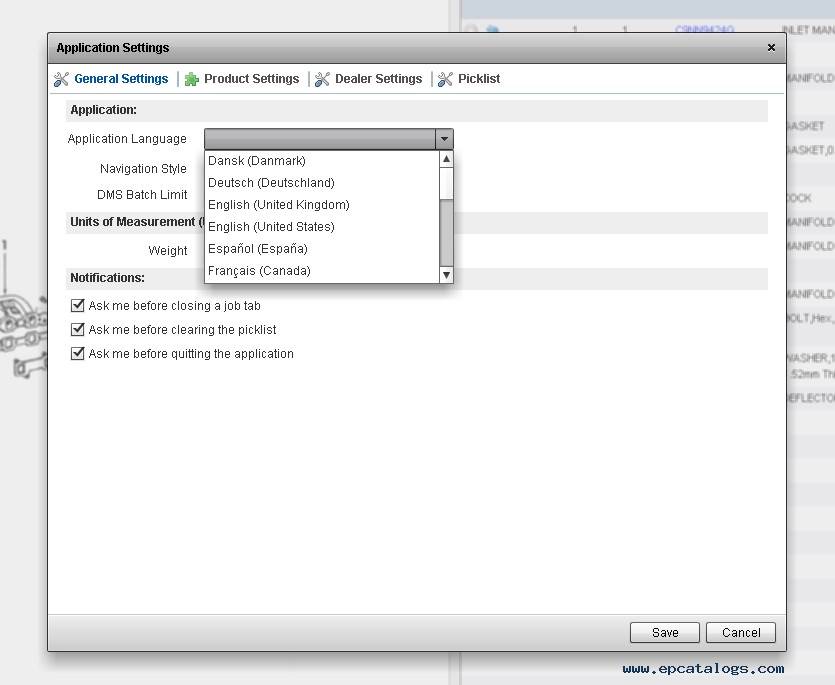Click the language list scroll up arrow
This screenshot has width=835, height=685.
pos(446,159)
